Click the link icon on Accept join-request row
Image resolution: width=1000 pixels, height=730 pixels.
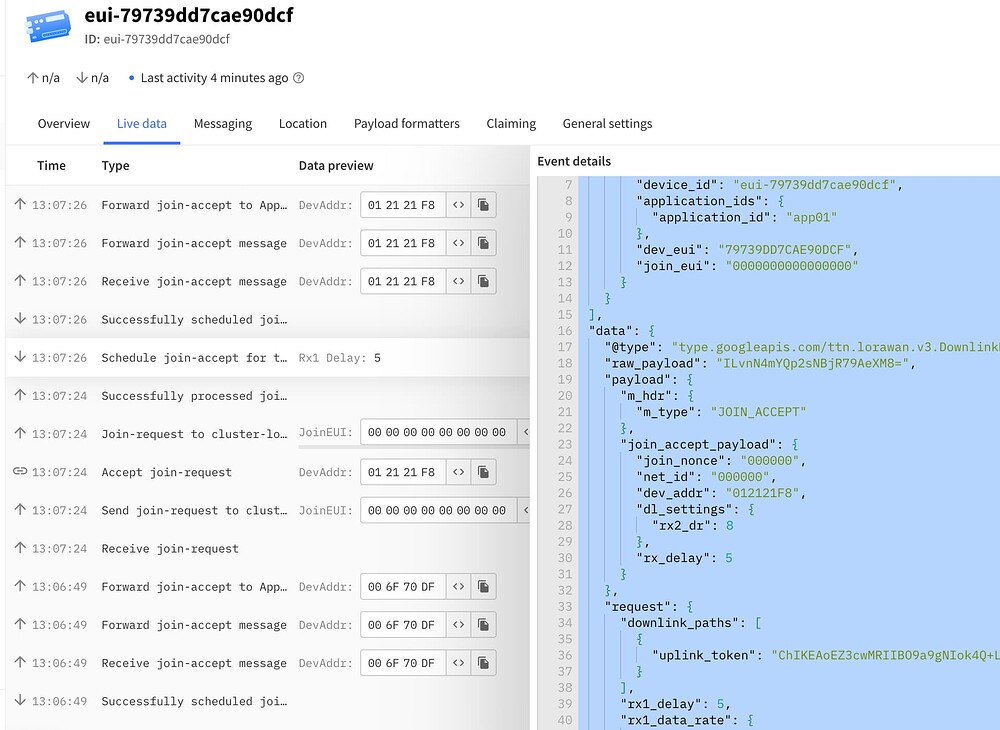[x=20, y=472]
